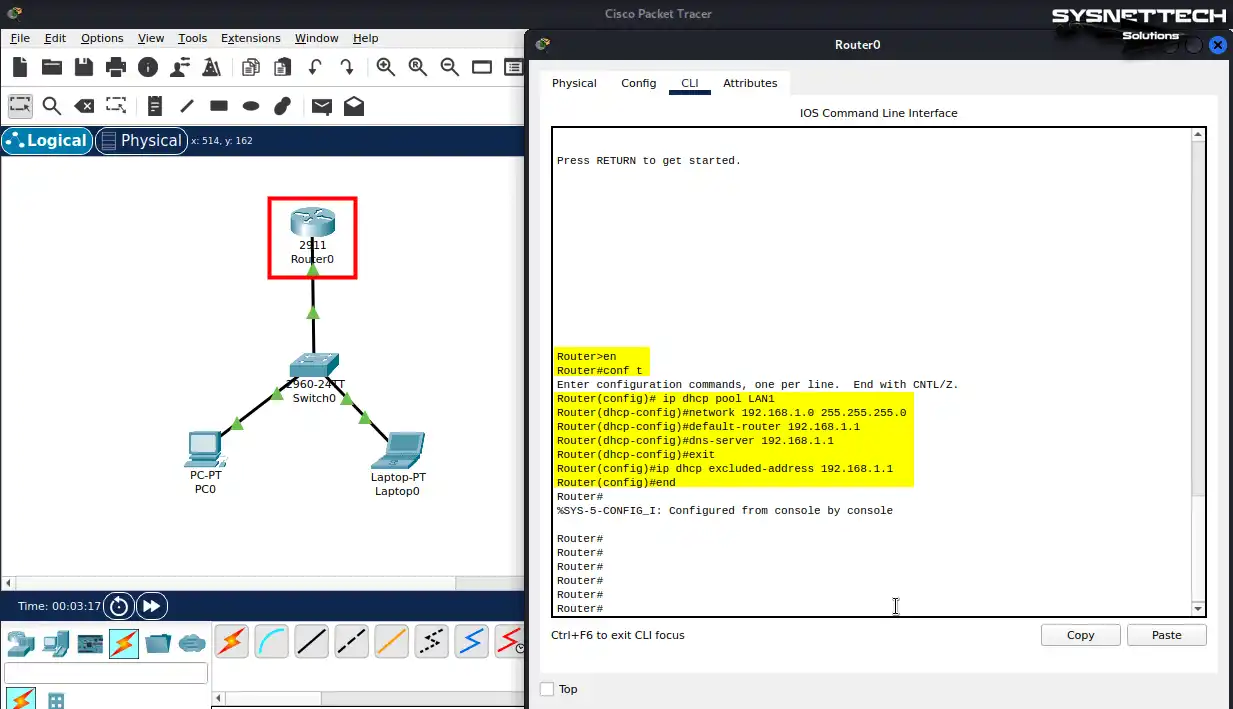This screenshot has width=1233, height=709.
Task: Select the Multiuser Connection cloud category
Action: coord(192,643)
